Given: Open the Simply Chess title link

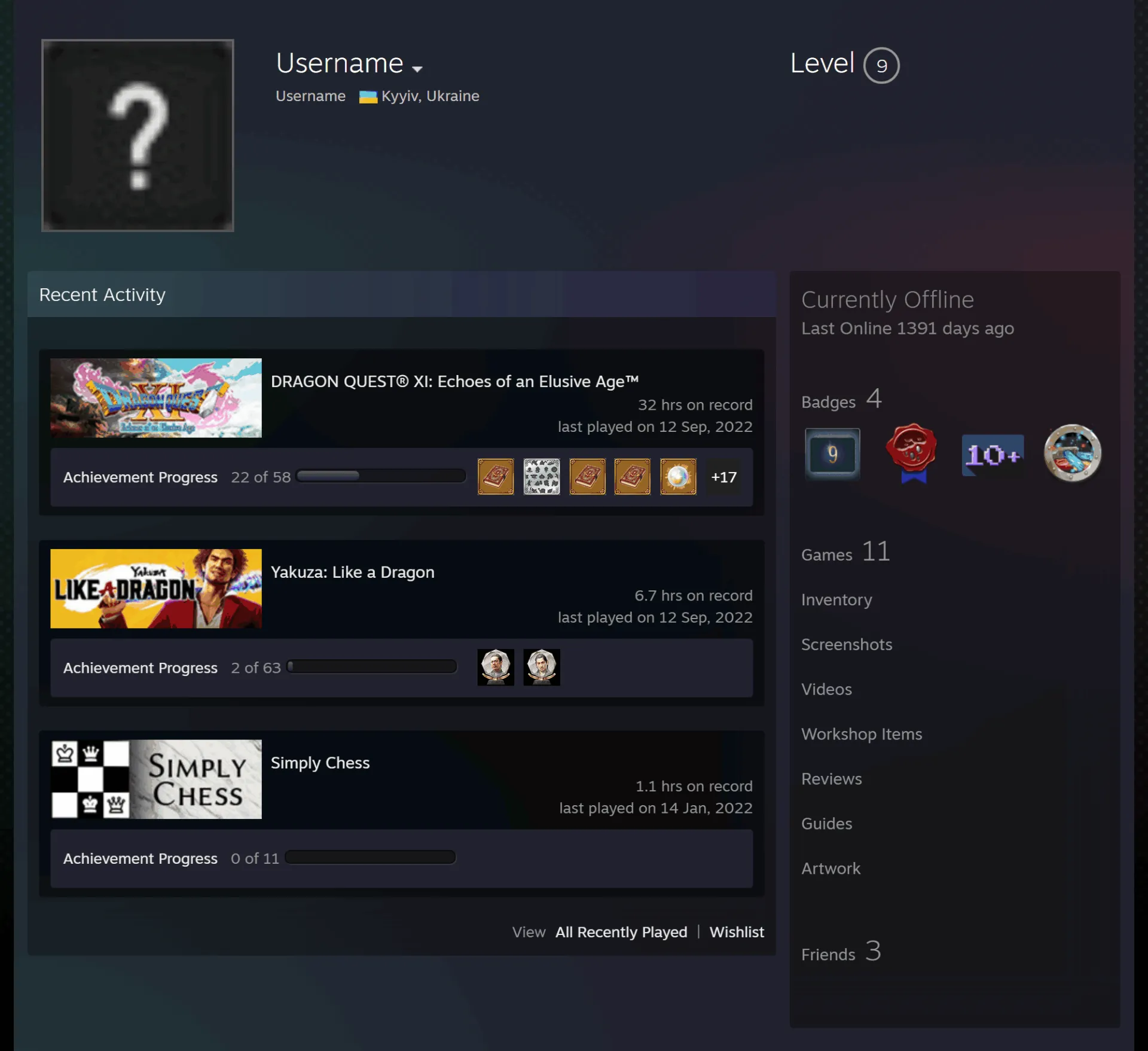Looking at the screenshot, I should click(320, 763).
